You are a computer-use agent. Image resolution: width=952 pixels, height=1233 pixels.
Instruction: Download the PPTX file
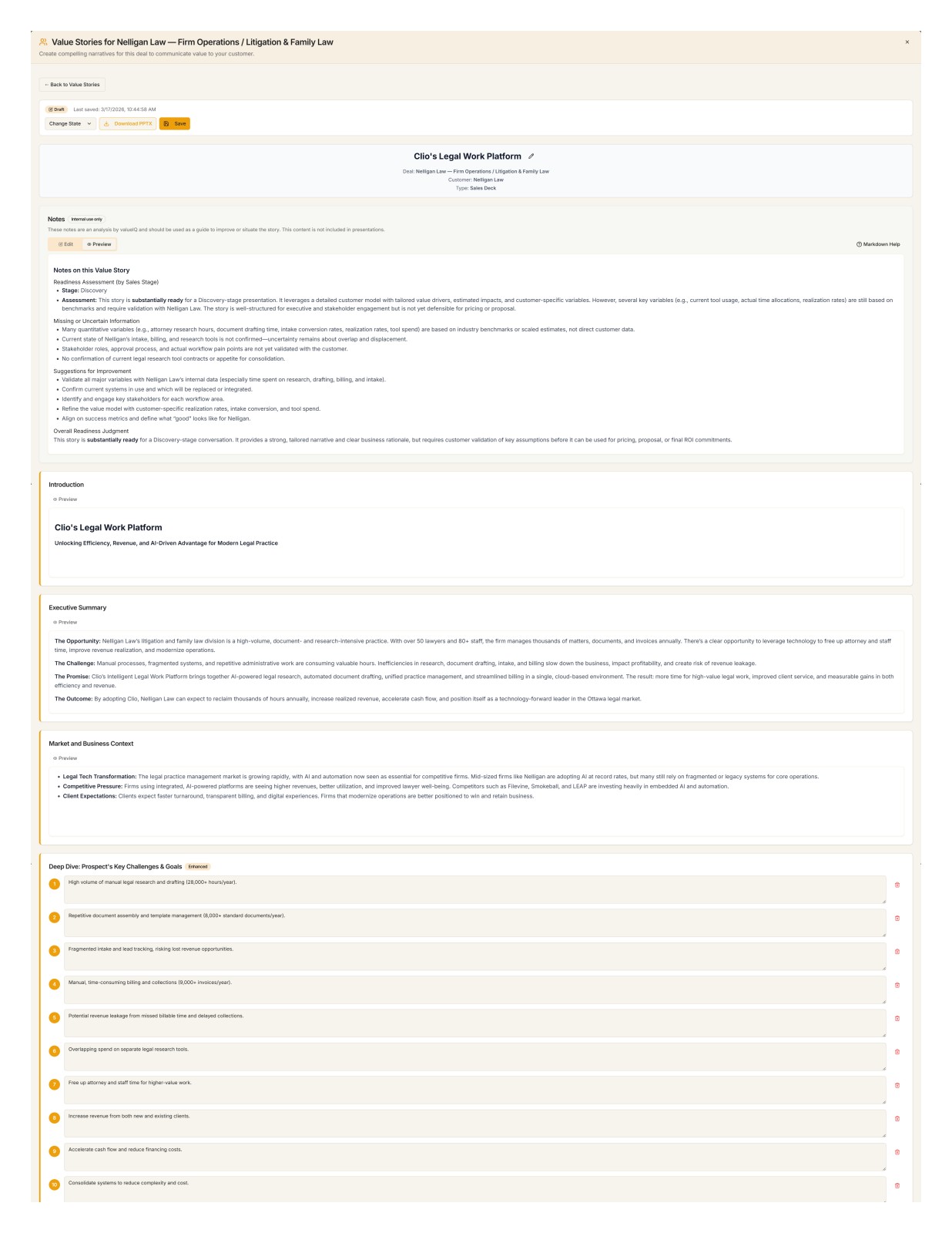click(x=128, y=123)
